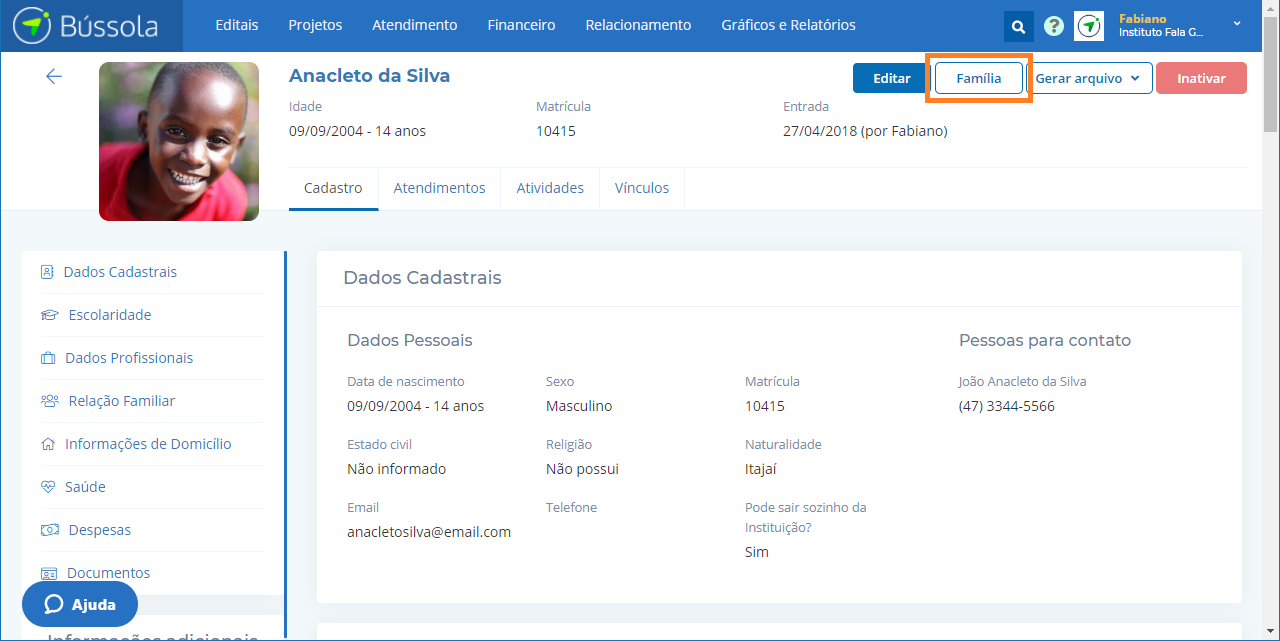Click the Bússola compass logo
1280x641 pixels.
coord(32,26)
